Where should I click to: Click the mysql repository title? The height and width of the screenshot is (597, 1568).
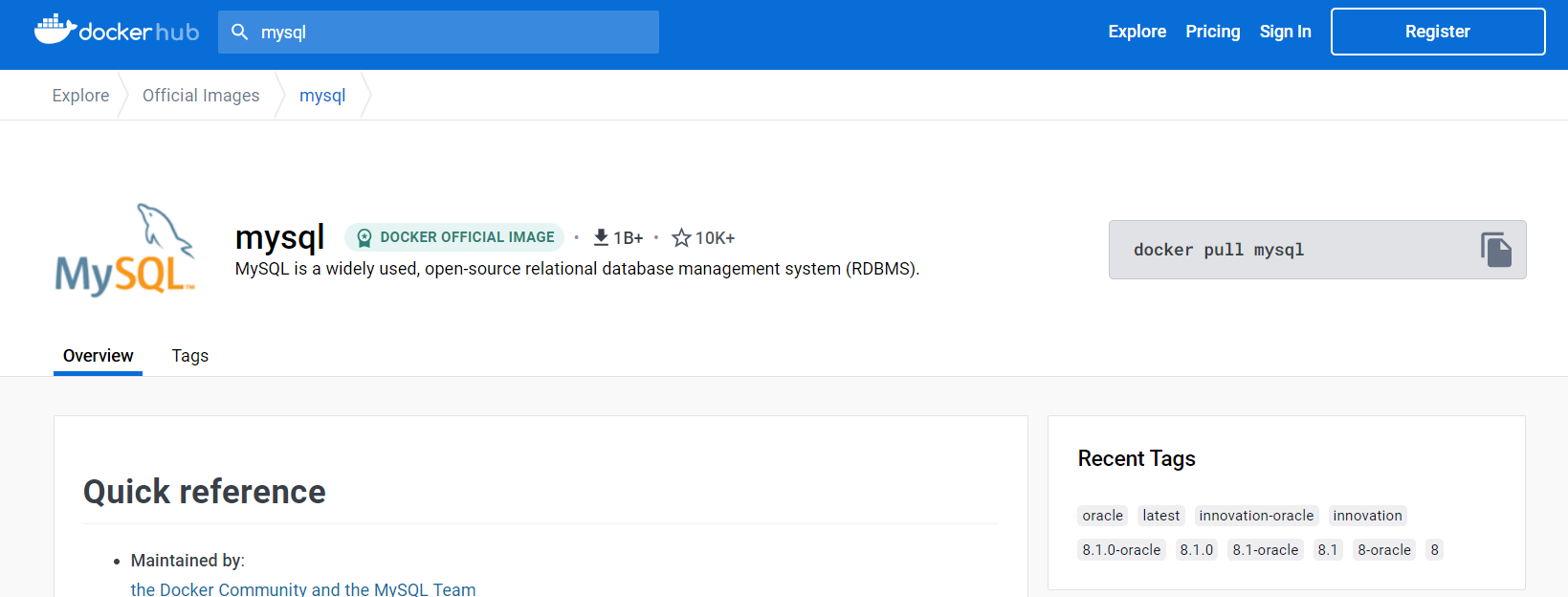coord(279,236)
